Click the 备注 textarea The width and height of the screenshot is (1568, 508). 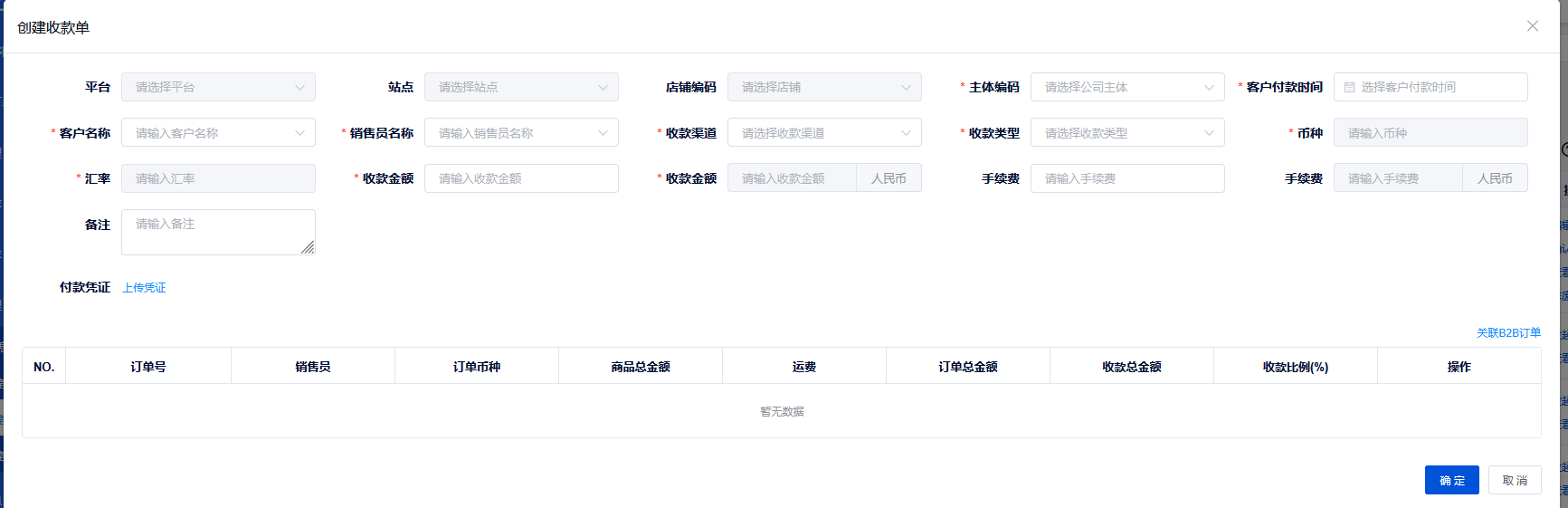pos(218,232)
